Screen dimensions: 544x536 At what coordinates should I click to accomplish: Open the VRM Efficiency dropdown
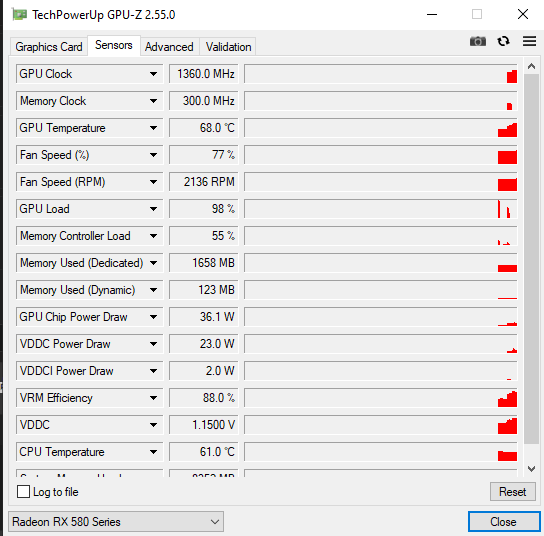tap(89, 398)
